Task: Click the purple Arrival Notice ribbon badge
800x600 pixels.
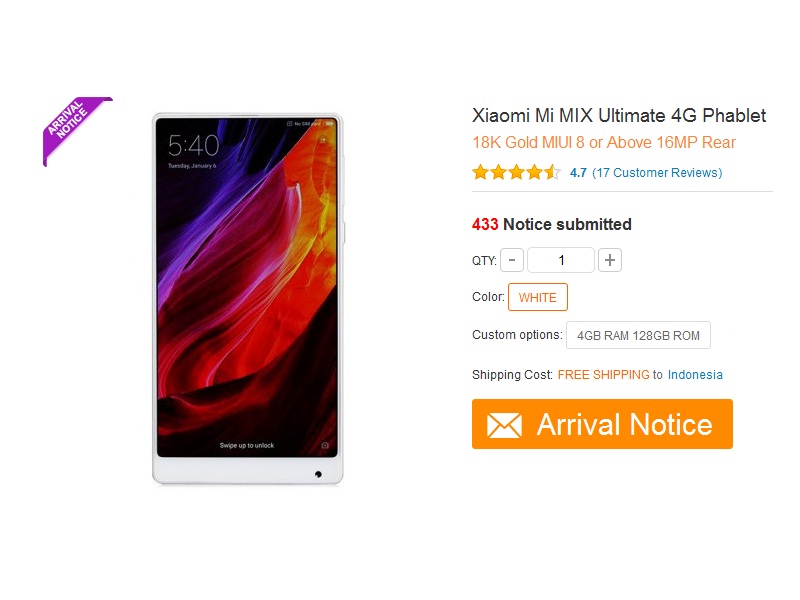Action: [x=74, y=127]
